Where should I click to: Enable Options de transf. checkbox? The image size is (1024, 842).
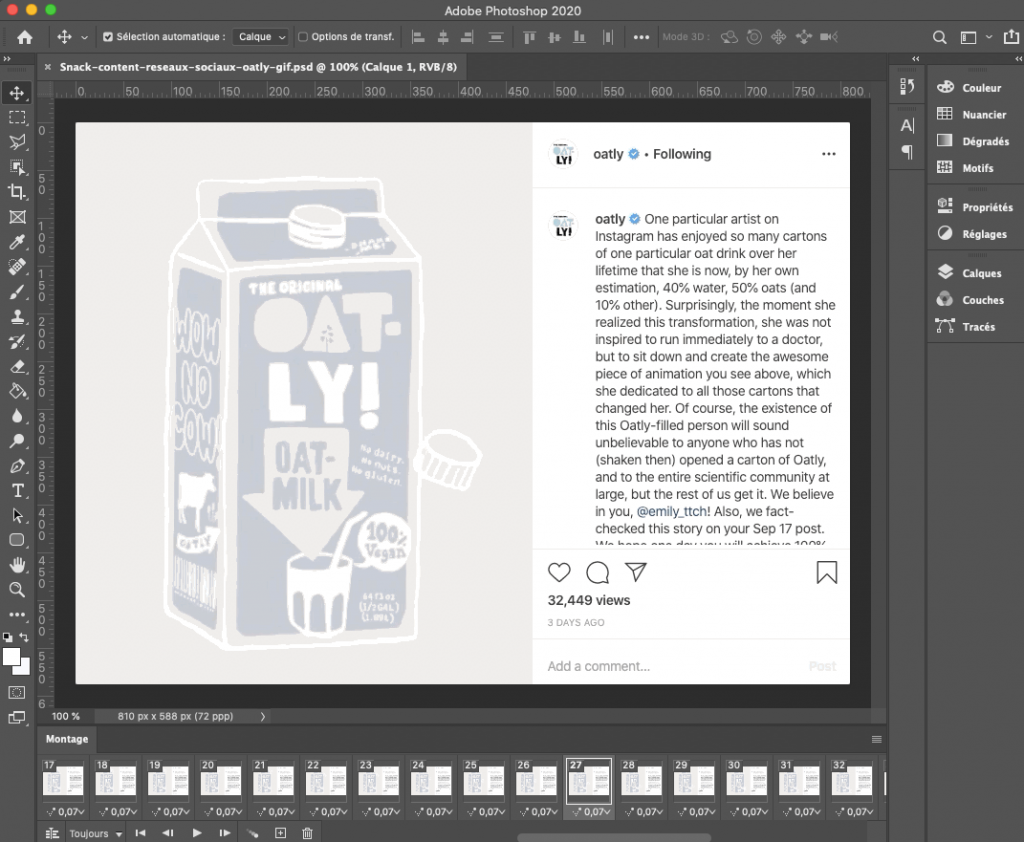tap(303, 37)
